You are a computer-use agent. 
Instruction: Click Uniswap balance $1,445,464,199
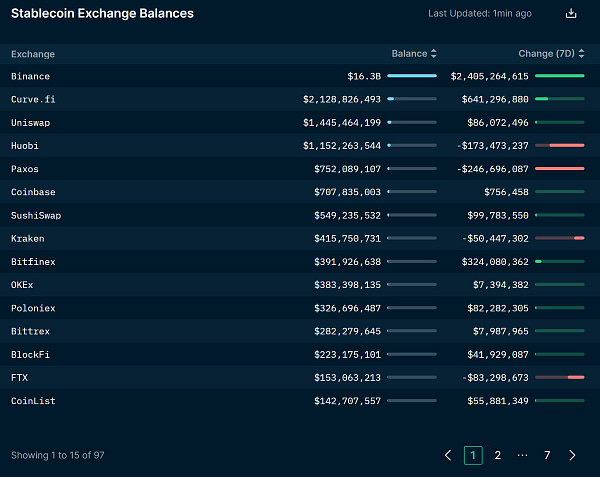coord(342,123)
